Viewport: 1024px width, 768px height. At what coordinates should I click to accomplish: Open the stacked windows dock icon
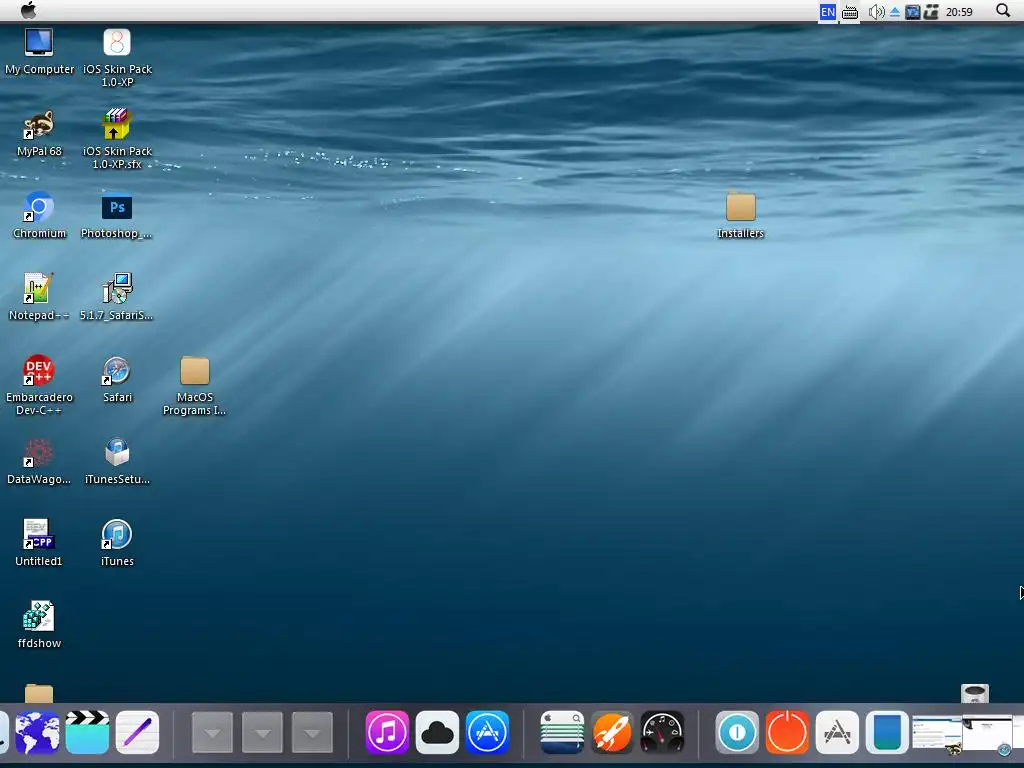[562, 732]
